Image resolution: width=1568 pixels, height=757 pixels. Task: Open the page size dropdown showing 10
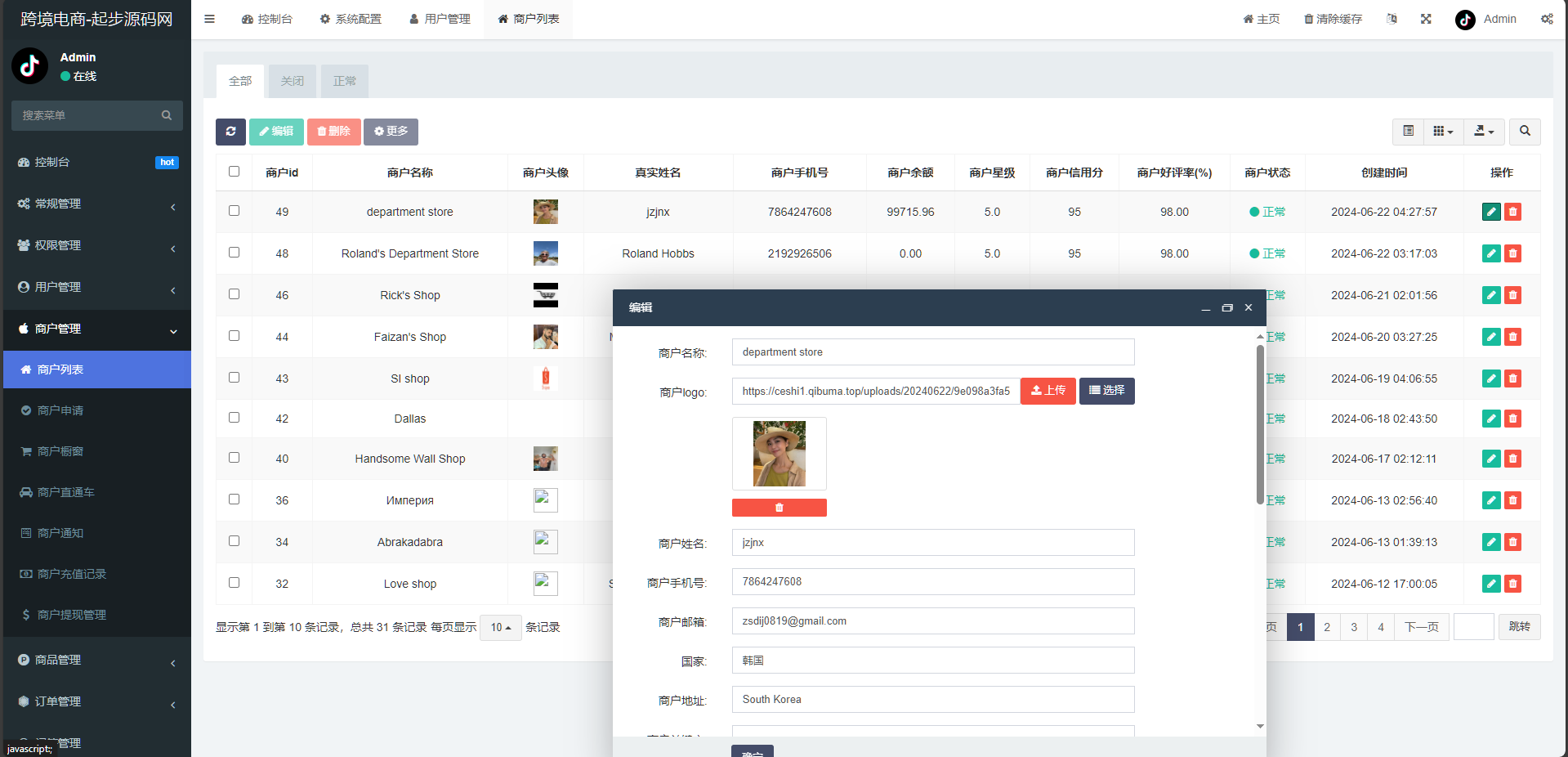[500, 628]
